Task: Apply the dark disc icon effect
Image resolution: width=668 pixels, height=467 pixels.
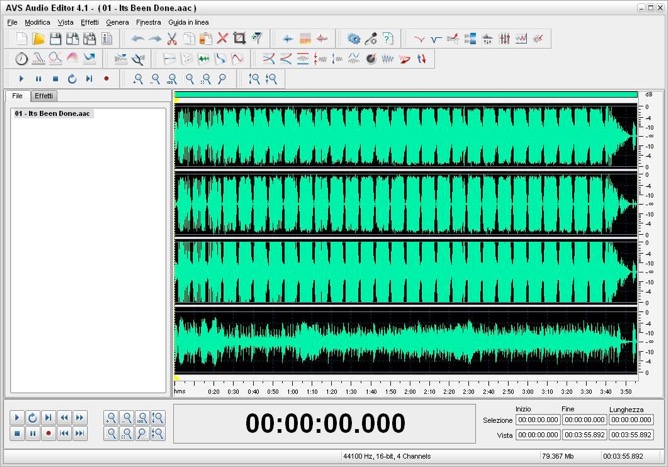Action: [x=371, y=59]
